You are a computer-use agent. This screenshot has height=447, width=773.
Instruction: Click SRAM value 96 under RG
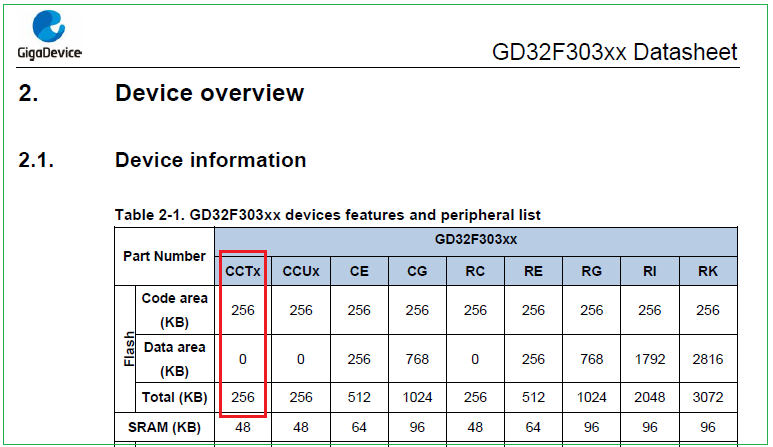(592, 427)
